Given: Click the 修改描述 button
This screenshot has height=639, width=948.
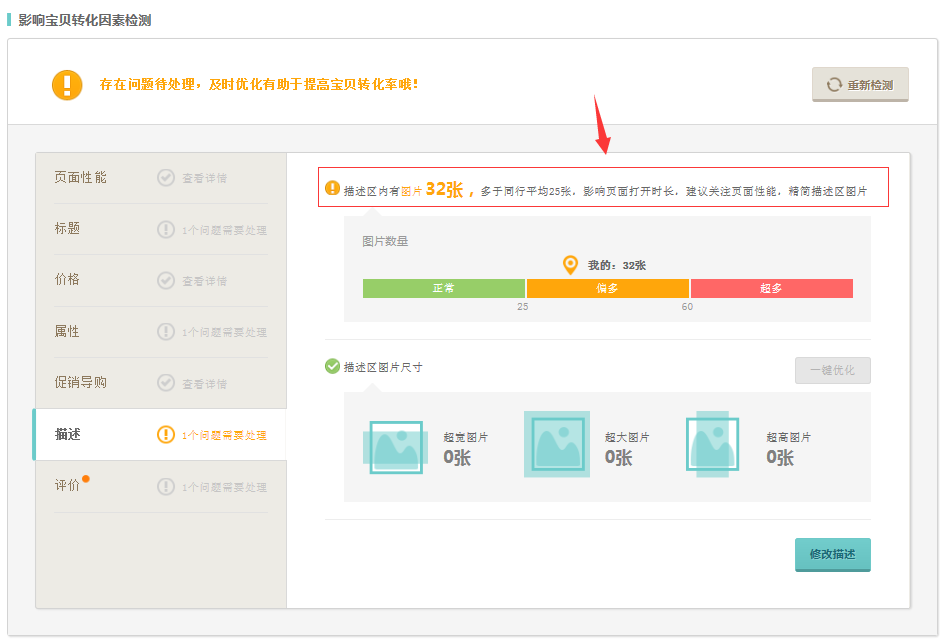Looking at the screenshot, I should click(832, 554).
